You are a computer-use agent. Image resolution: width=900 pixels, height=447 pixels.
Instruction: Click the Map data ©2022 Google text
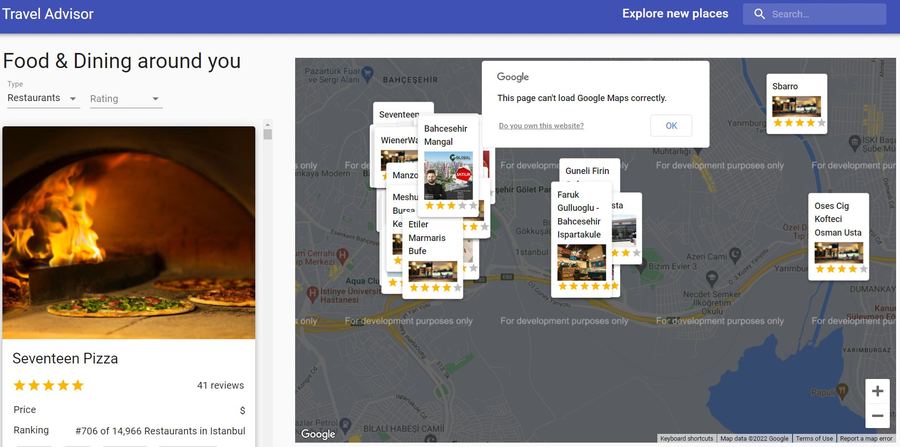click(754, 438)
